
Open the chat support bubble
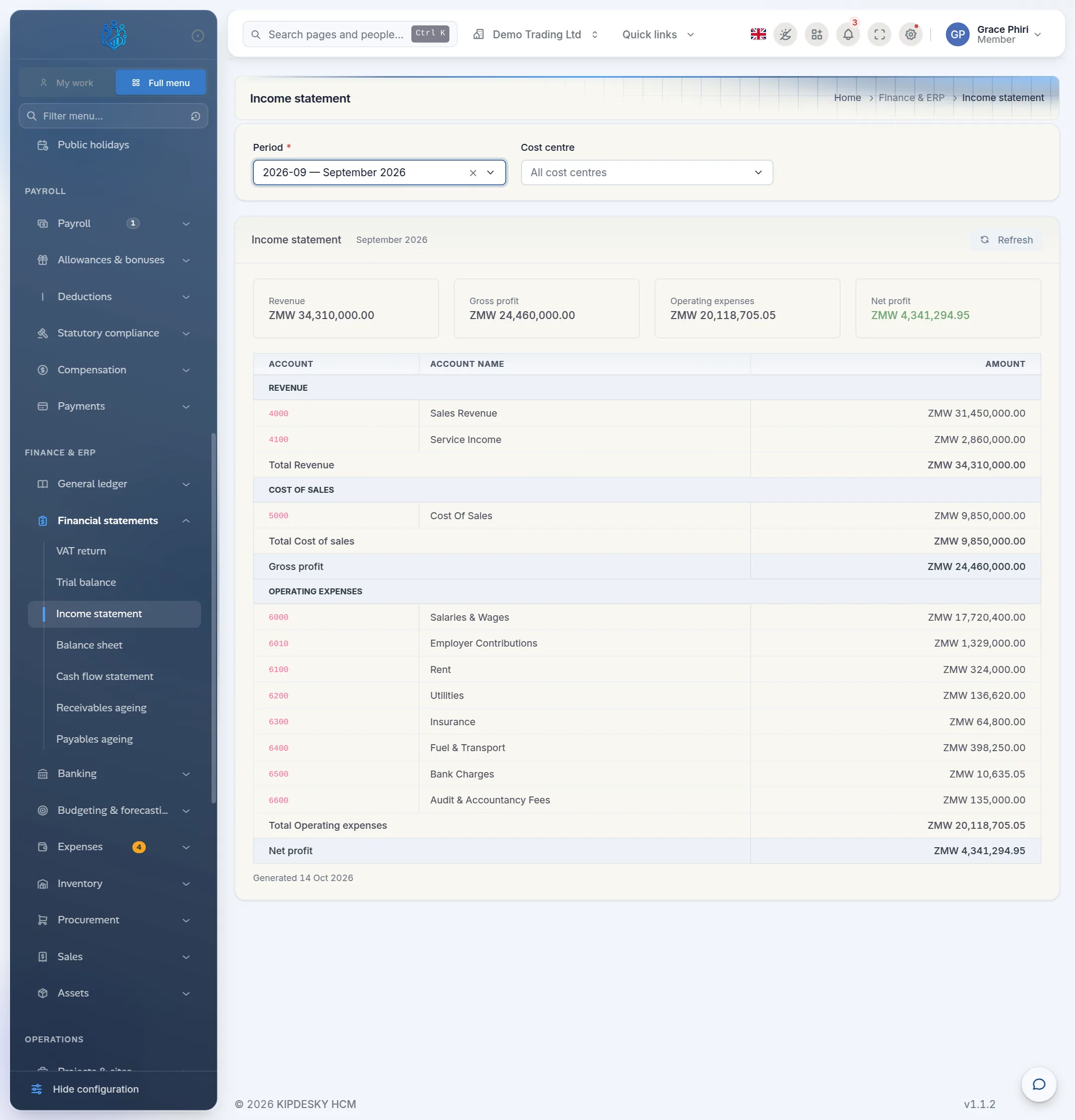[x=1039, y=1084]
